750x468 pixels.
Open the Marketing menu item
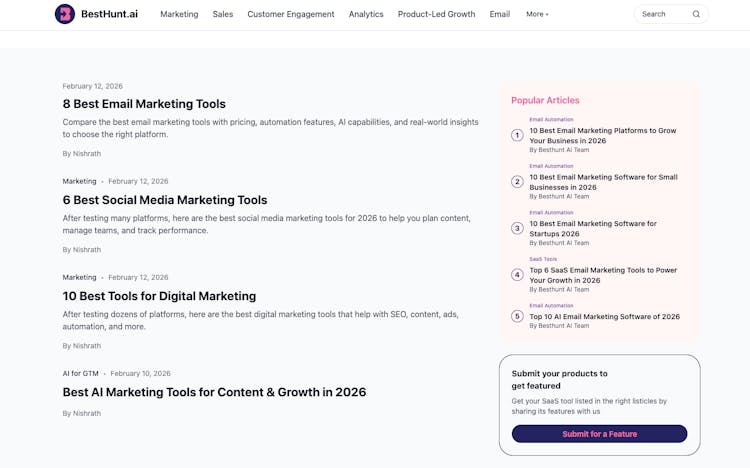click(x=179, y=14)
